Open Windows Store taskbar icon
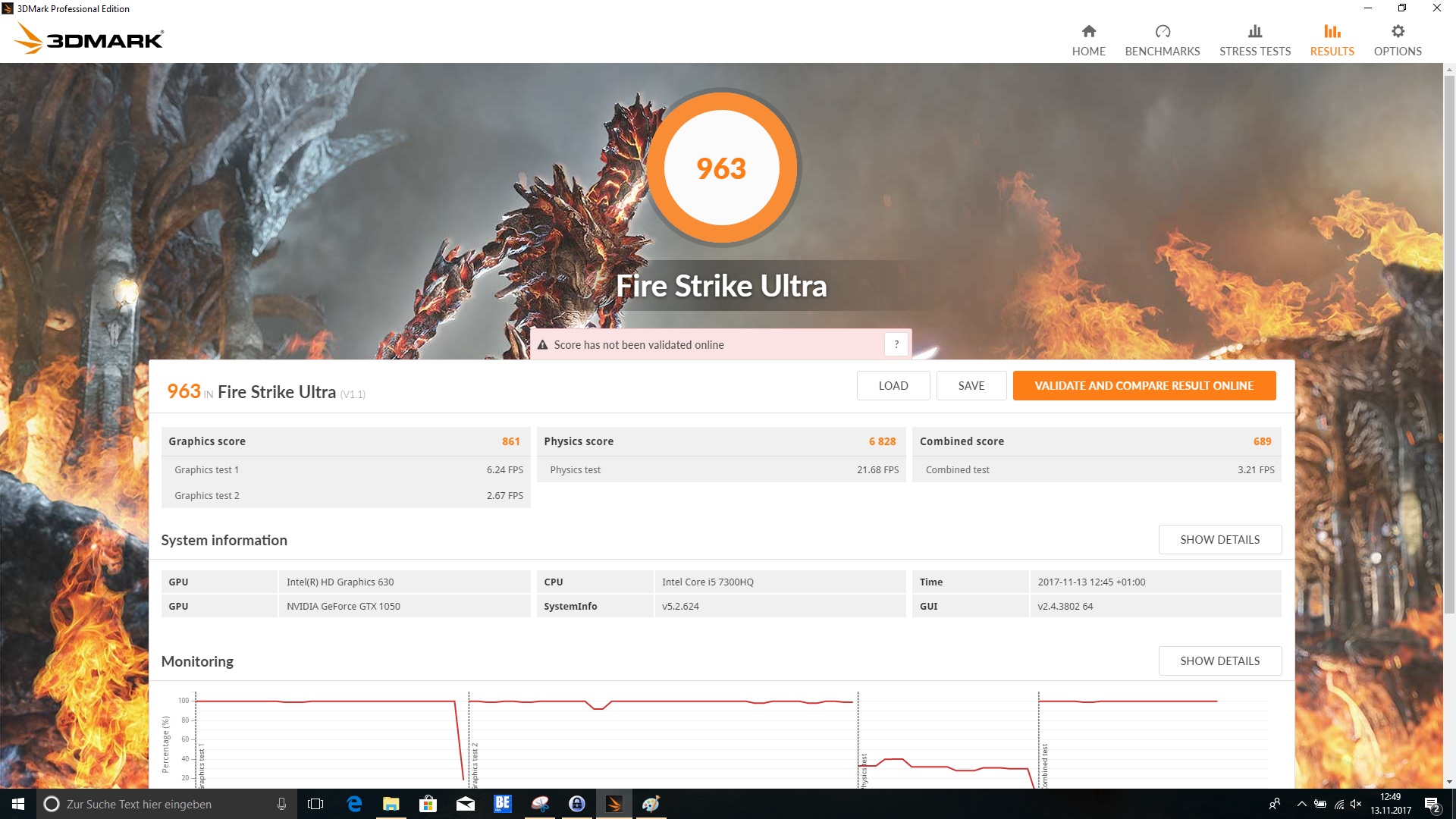Viewport: 1456px width, 819px height. [x=428, y=804]
